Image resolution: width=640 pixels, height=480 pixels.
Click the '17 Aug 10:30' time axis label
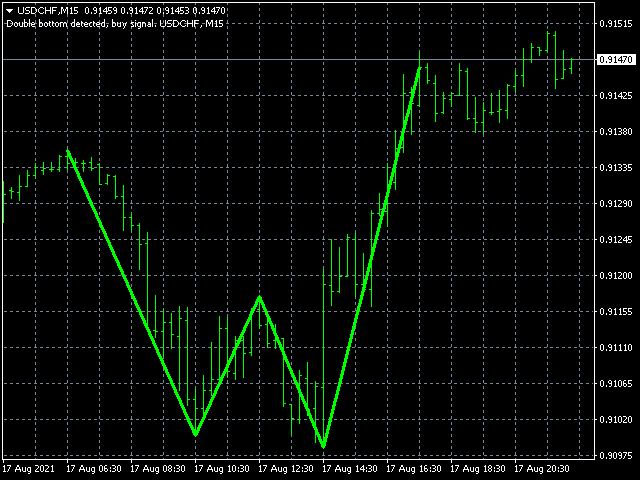coord(222,469)
